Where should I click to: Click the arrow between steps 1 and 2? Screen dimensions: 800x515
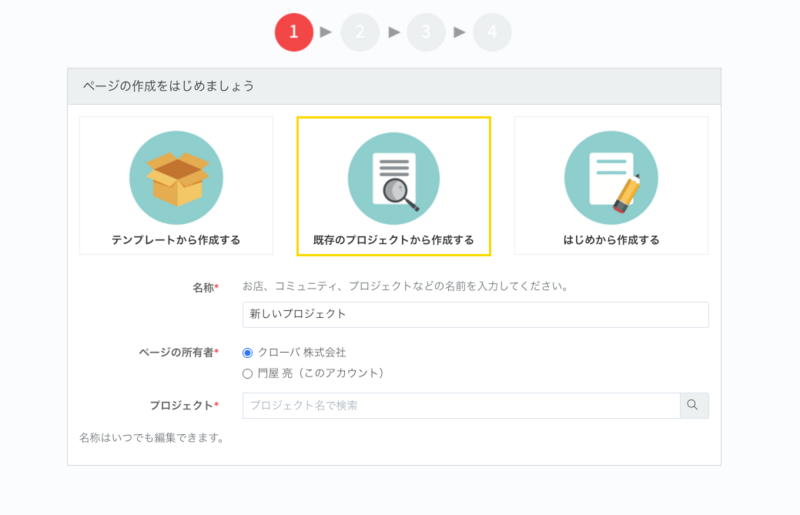tap(326, 32)
